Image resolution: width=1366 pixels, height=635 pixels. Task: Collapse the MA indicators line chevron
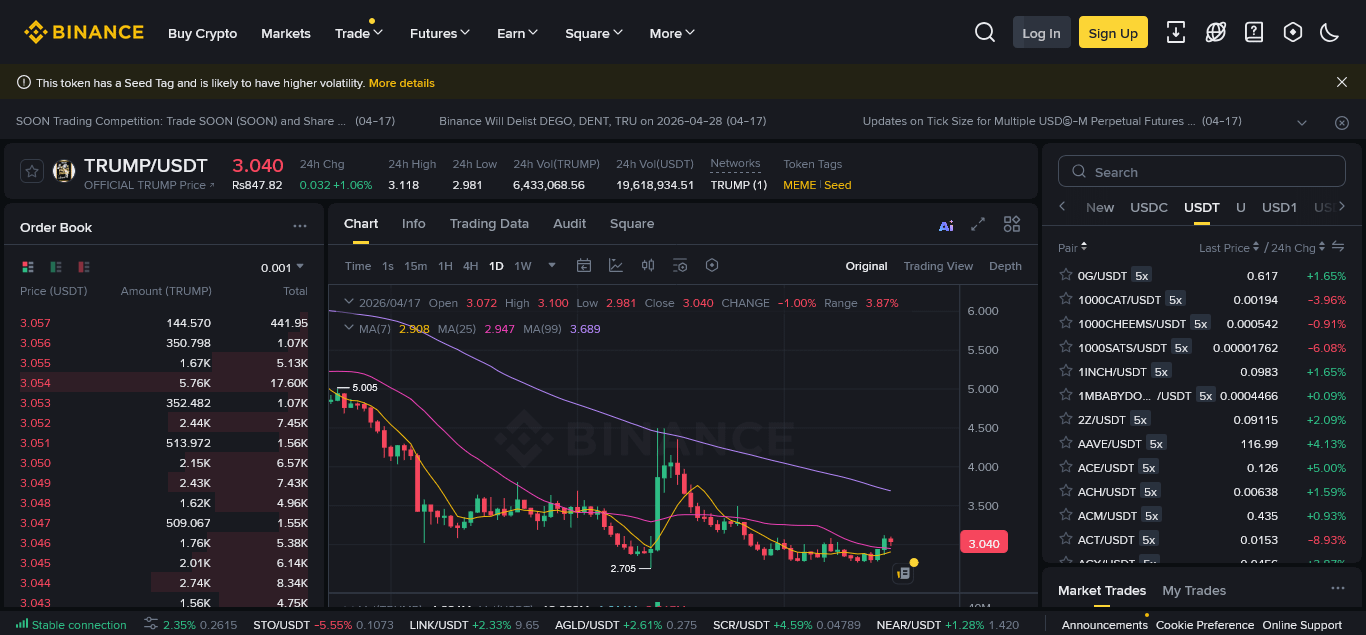pos(349,328)
